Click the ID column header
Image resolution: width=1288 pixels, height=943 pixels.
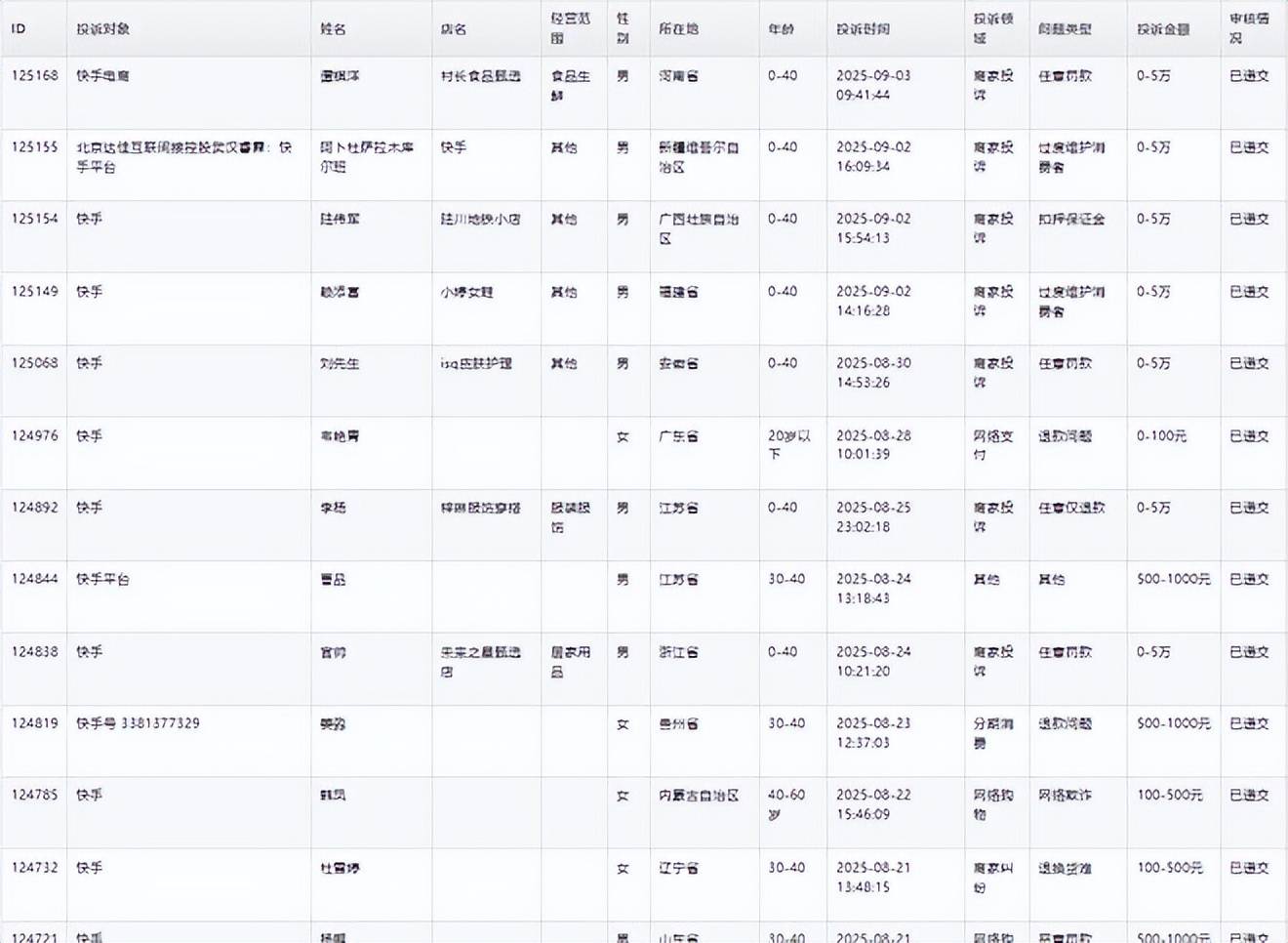(x=19, y=28)
